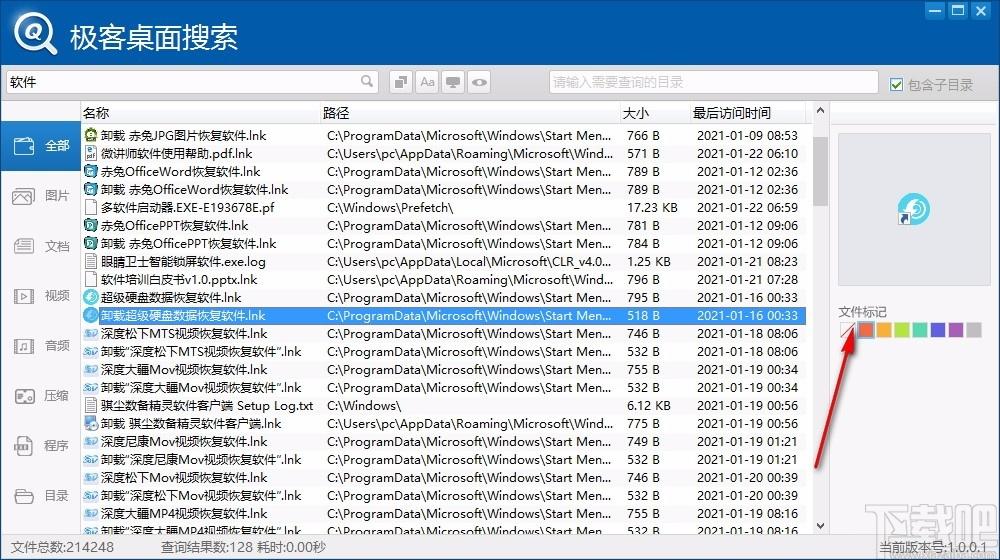Click timestamp 2021-01-22 06:10
Screen dimensions: 1000x560
(x=747, y=153)
